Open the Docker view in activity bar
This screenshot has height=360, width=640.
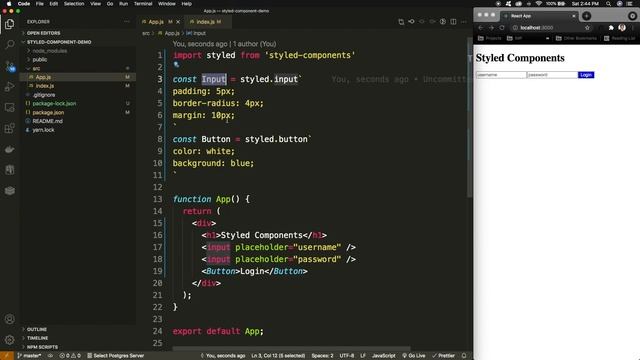click(9, 149)
